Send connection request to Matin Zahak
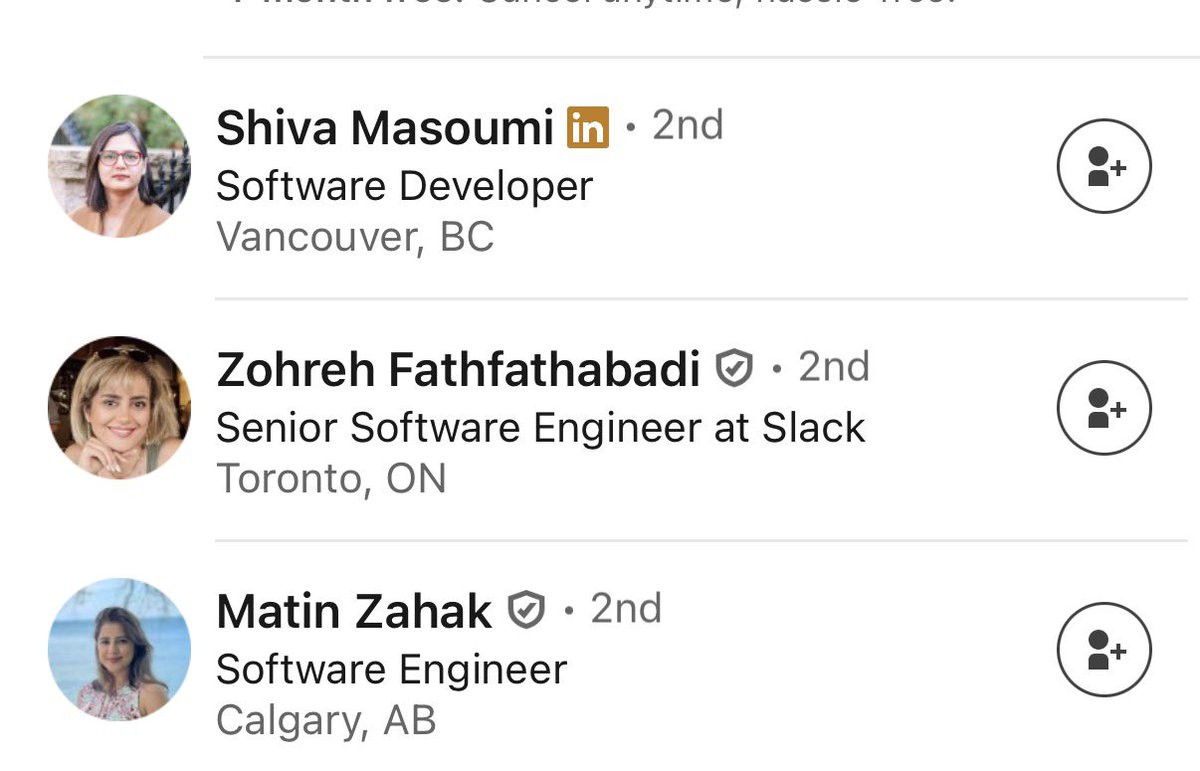This screenshot has width=1200, height=771. point(1104,650)
